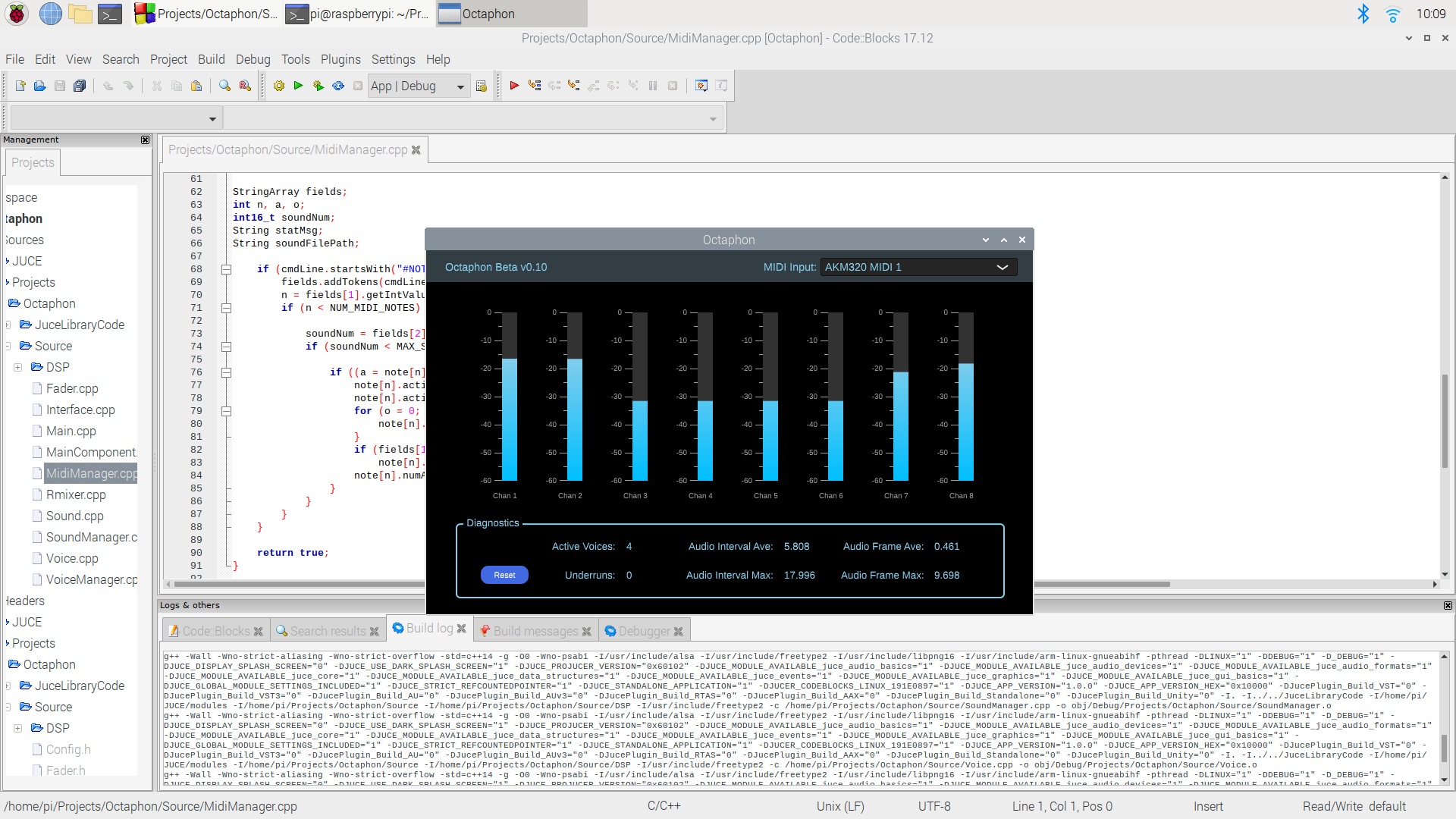Viewport: 1456px width, 819px height.
Task: Click the Paste clipboard icon
Action: coord(196,86)
